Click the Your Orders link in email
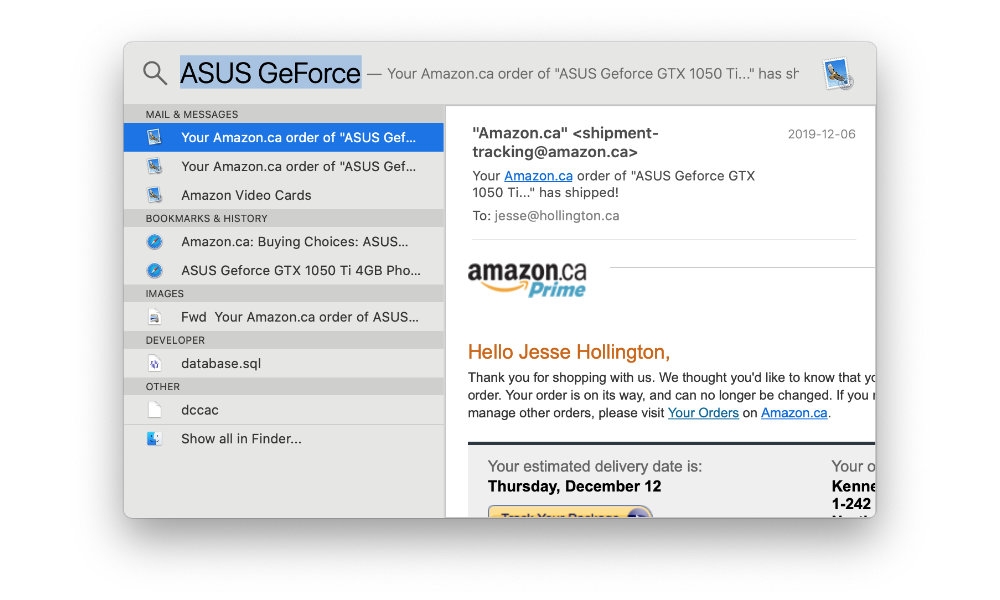Image resolution: width=1000 pixels, height=600 pixels. [x=703, y=413]
